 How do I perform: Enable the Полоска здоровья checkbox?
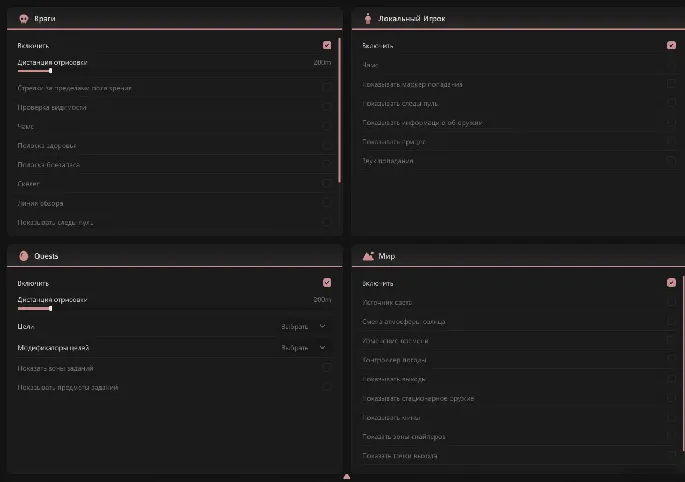[x=327, y=145]
